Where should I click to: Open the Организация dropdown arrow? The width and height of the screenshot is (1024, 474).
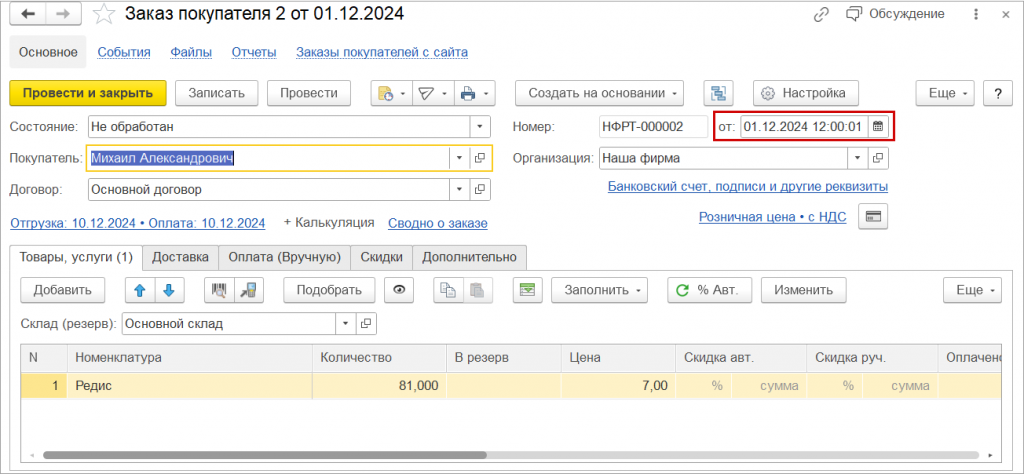click(x=857, y=158)
